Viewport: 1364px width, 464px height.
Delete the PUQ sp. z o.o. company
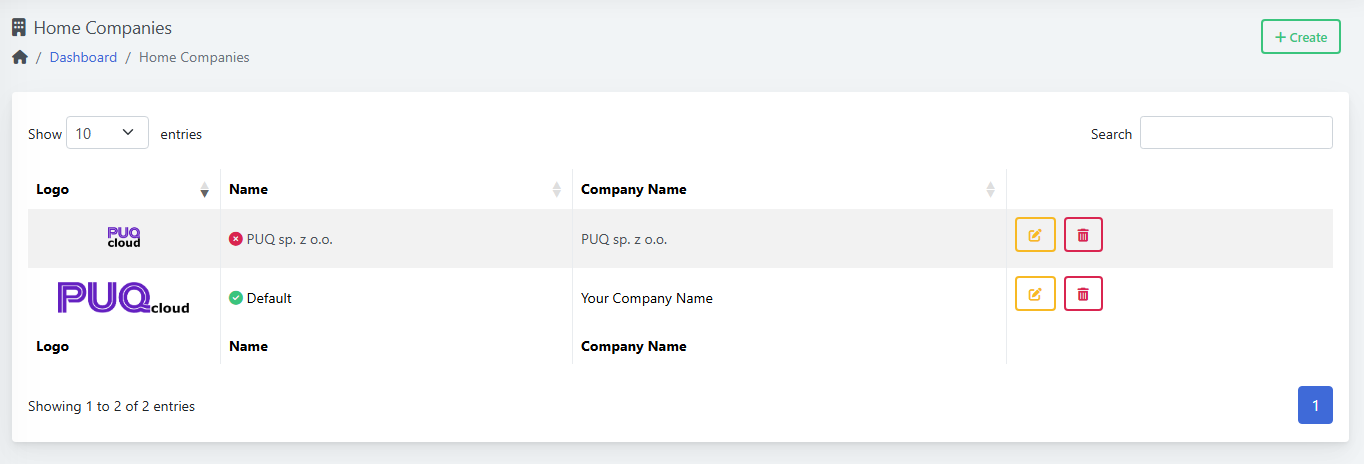(1083, 235)
